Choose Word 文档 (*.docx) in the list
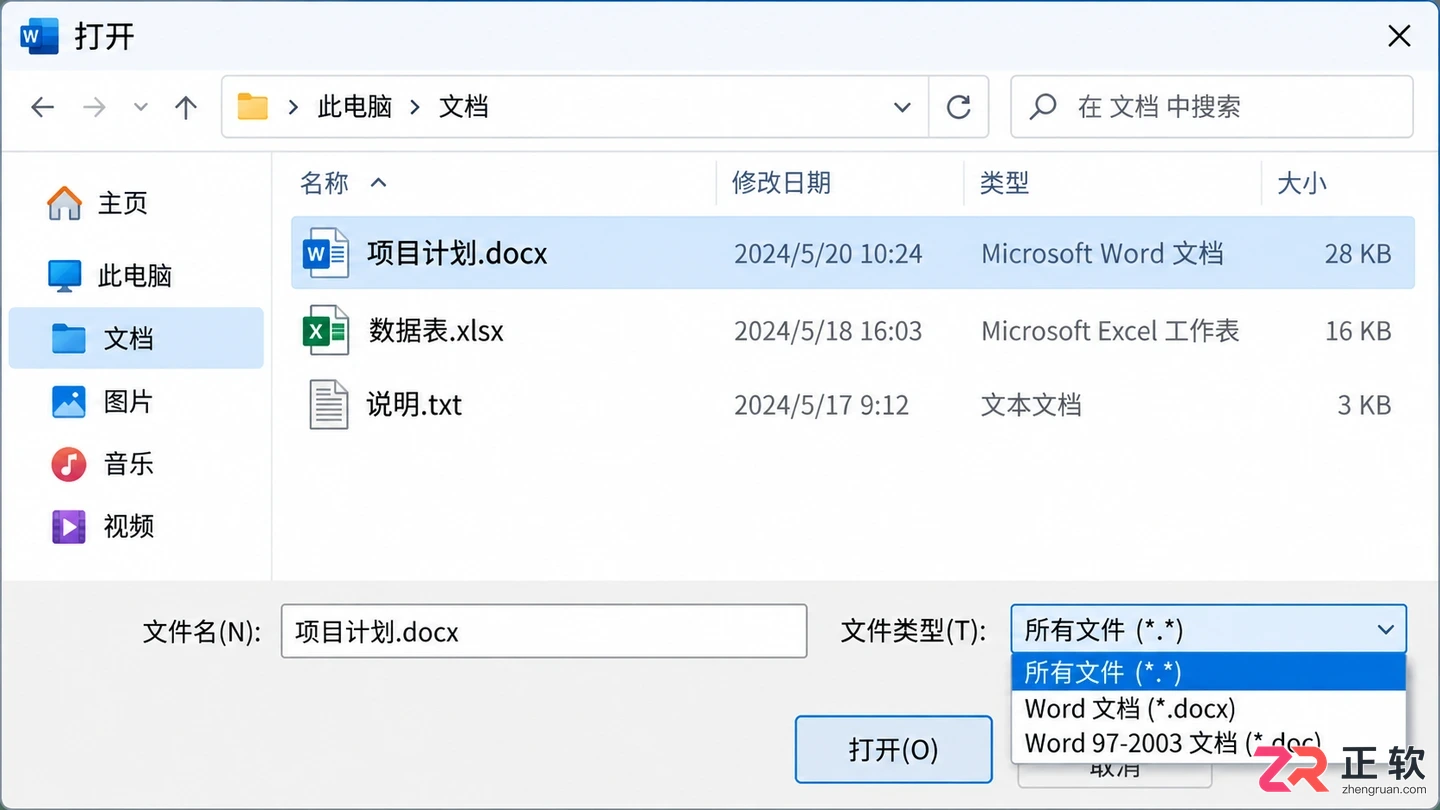The height and width of the screenshot is (810, 1440). tap(1208, 708)
